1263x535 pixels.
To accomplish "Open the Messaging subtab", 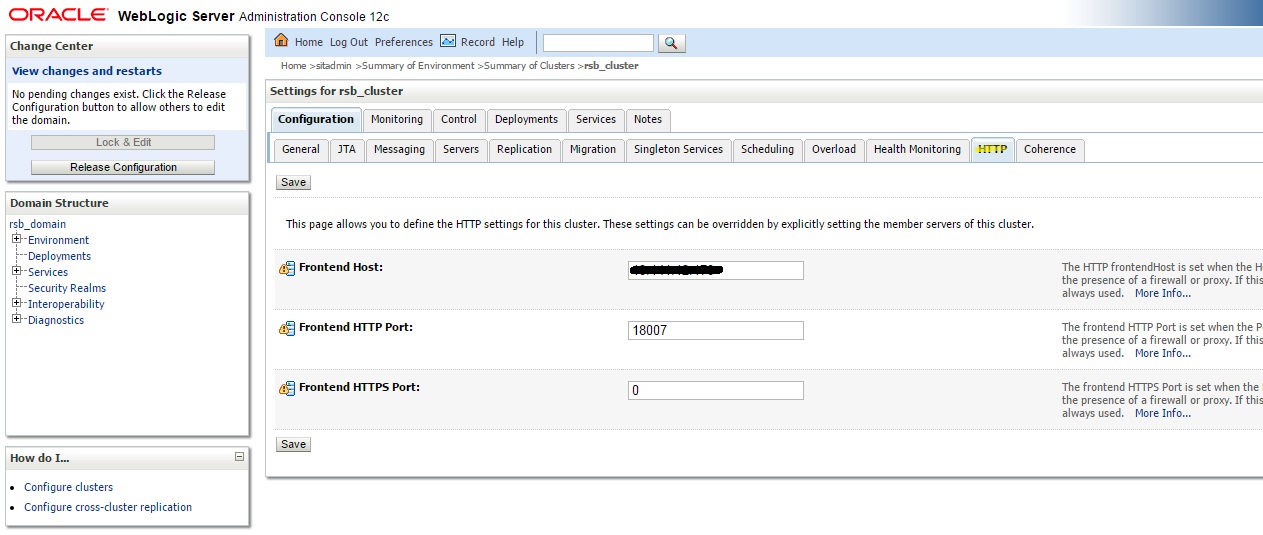I will (x=399, y=149).
